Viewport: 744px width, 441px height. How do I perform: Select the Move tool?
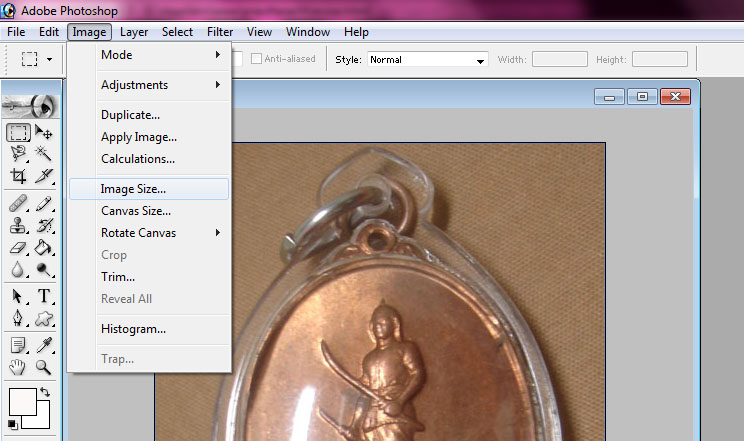click(44, 132)
